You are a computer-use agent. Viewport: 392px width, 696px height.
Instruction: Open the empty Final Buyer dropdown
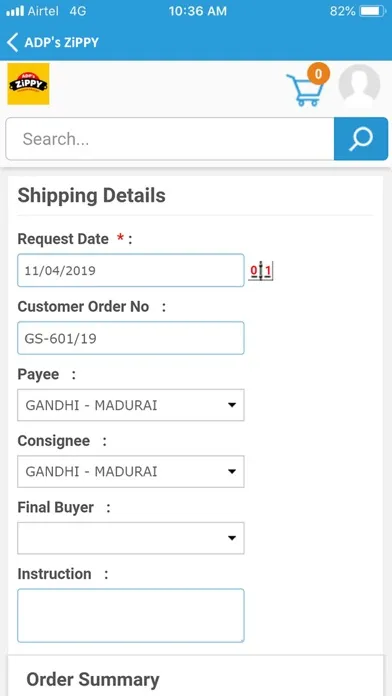131,538
